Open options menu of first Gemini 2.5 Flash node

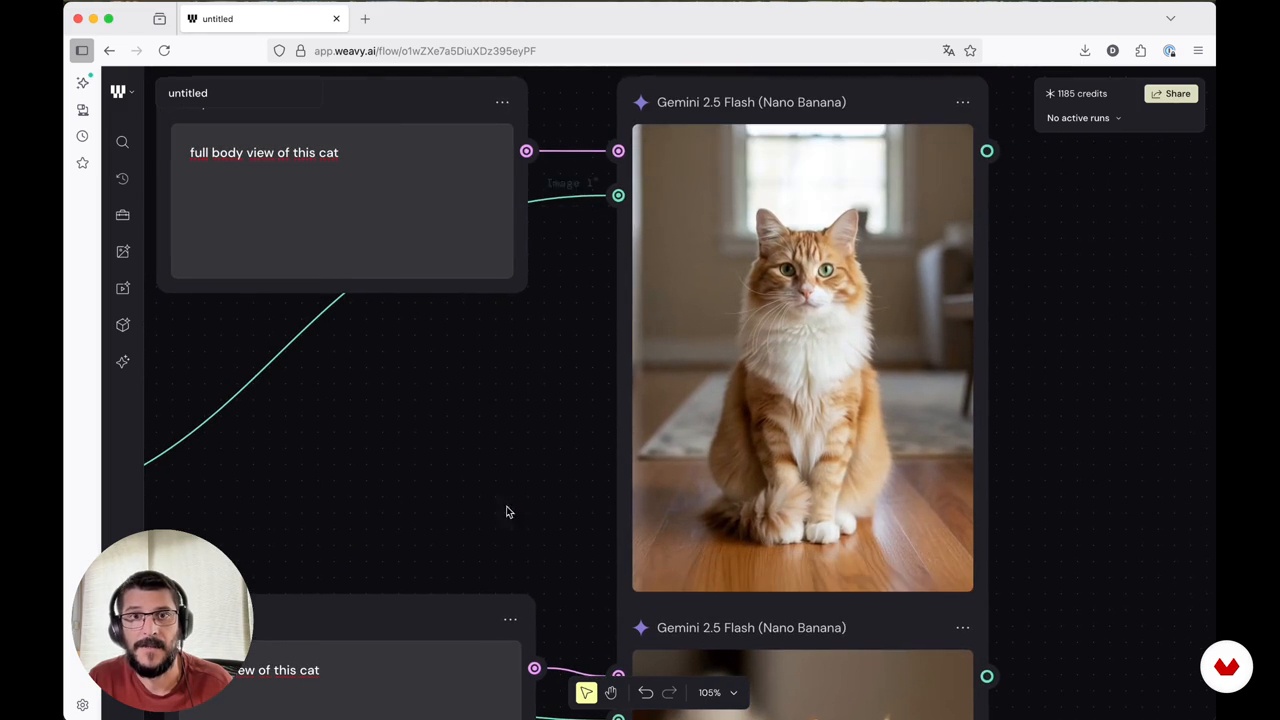coord(962,102)
